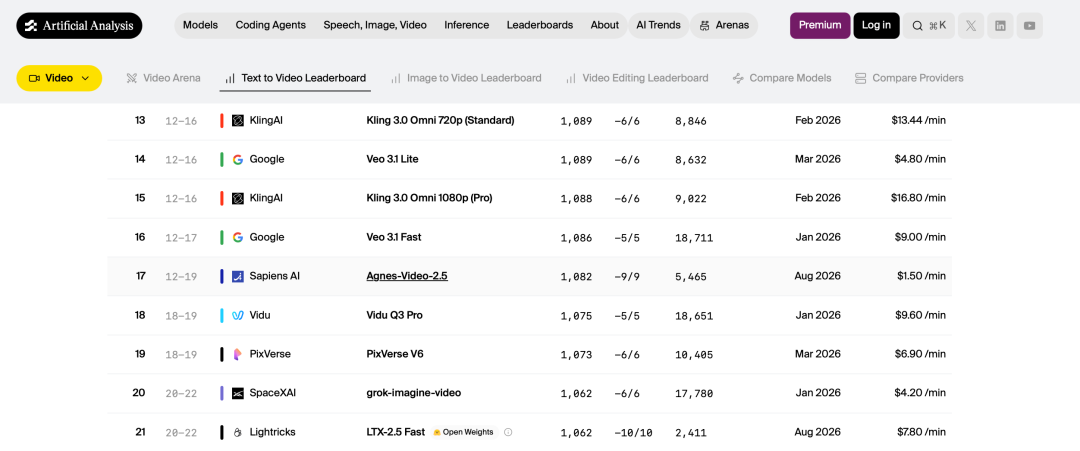Click the 2,411 appearances value
This screenshot has width=1080, height=451.
point(690,433)
